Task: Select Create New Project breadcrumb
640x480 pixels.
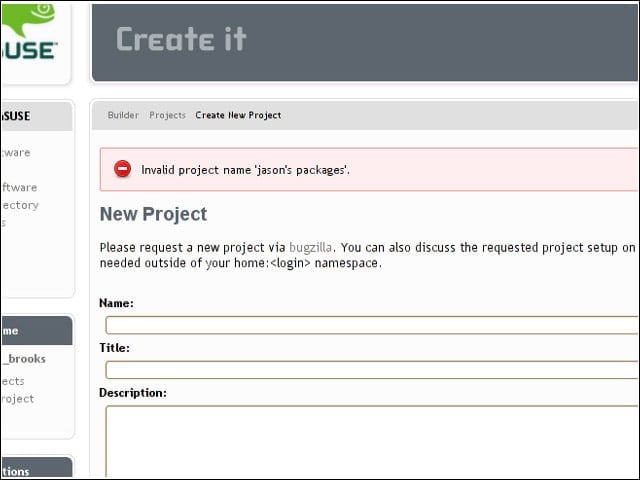Action: (x=238, y=115)
